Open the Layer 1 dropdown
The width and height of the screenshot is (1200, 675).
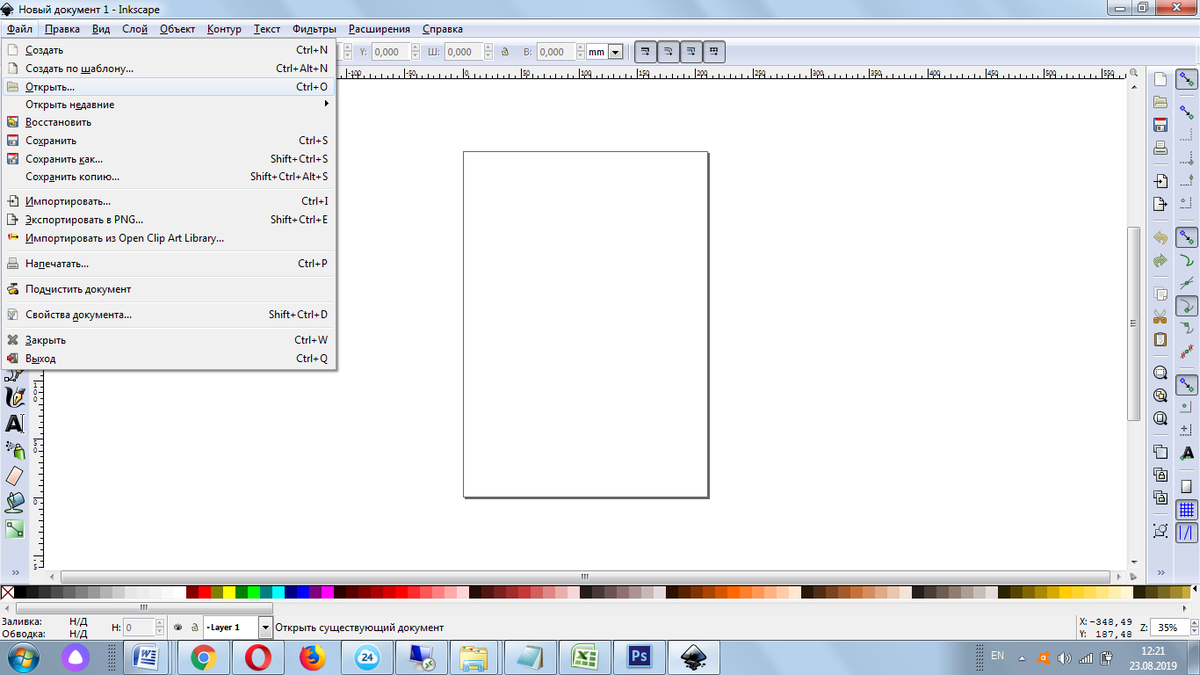(x=265, y=628)
